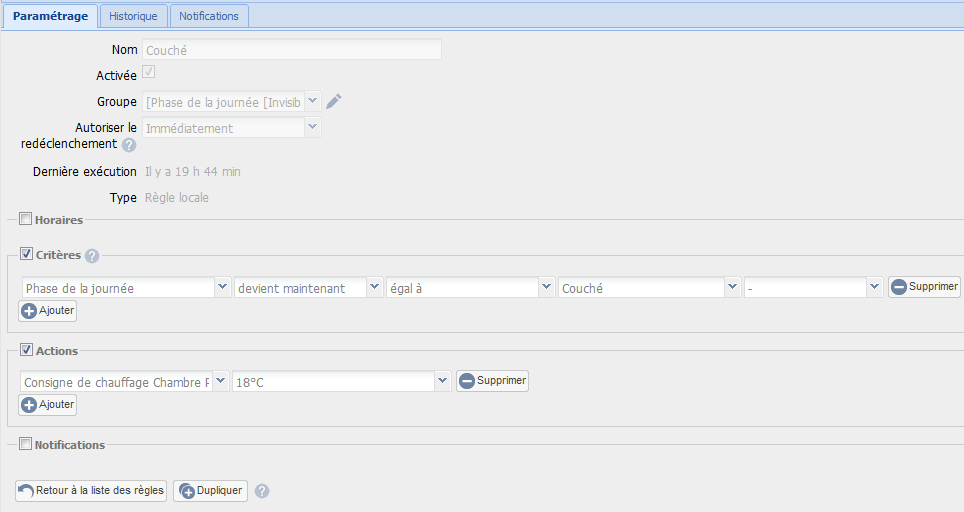Return to rules list with Retour button
The height and width of the screenshot is (512, 964).
click(91, 491)
